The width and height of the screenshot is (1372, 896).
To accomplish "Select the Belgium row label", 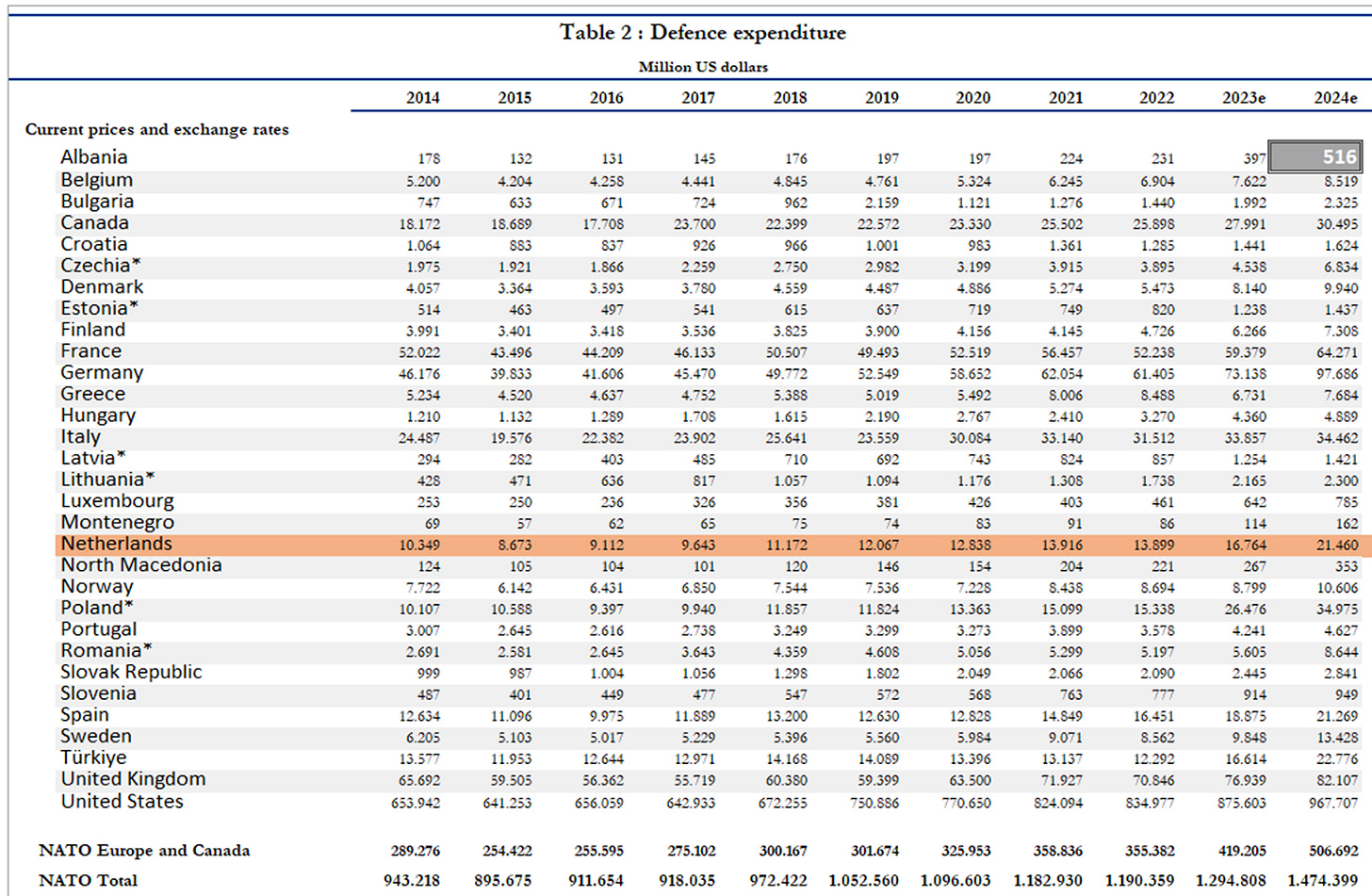I will coord(97,180).
